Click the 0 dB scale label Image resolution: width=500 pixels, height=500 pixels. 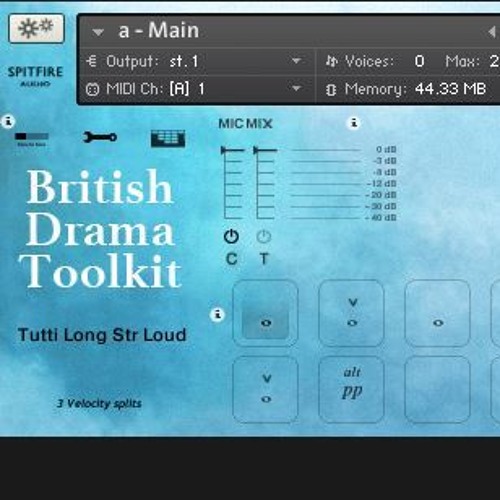[386, 149]
